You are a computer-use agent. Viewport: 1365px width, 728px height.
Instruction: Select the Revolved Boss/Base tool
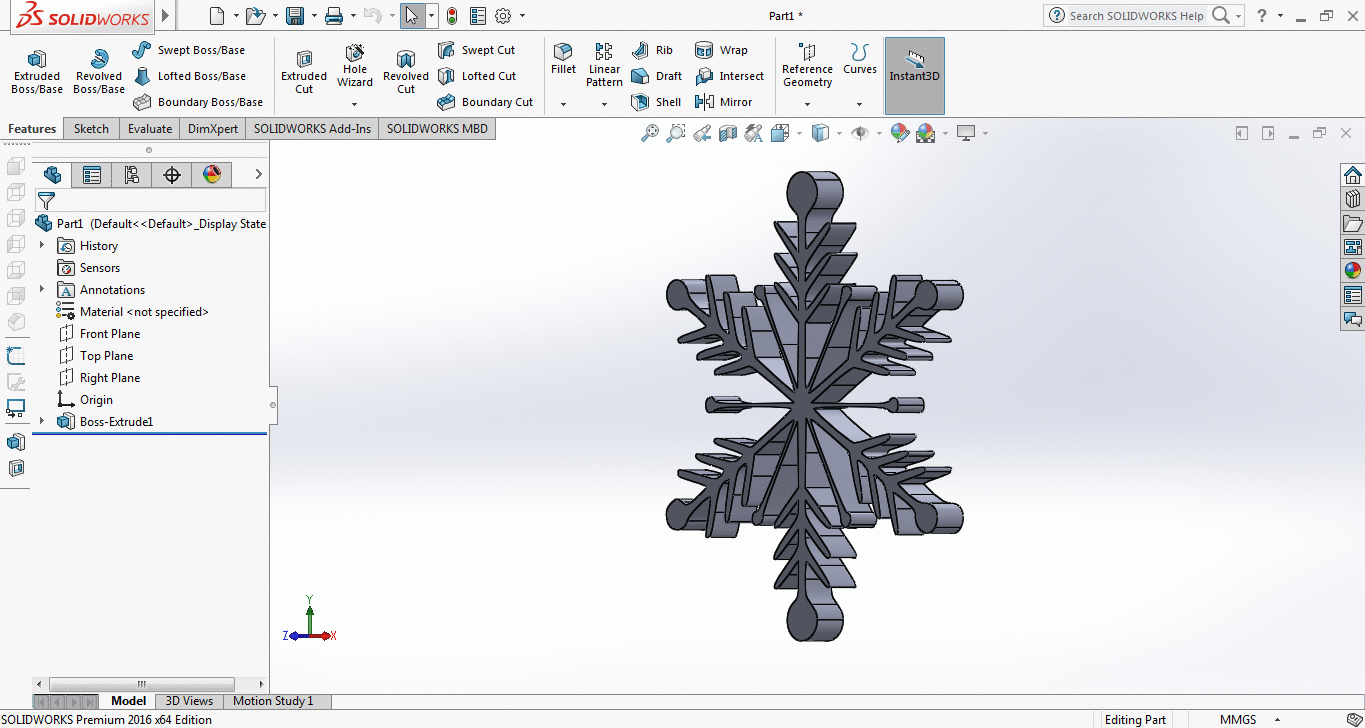[99, 73]
